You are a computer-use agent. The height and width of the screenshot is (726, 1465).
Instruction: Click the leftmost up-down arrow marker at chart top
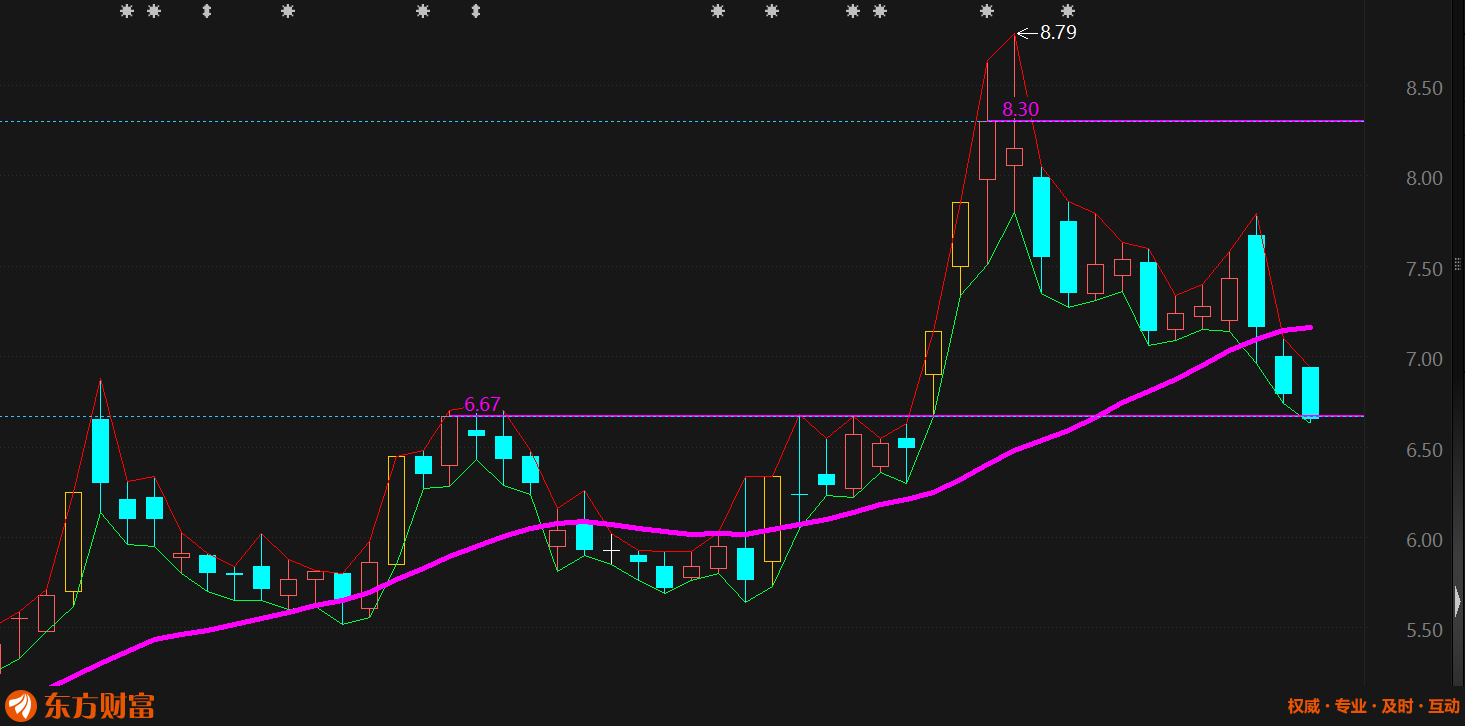point(207,11)
